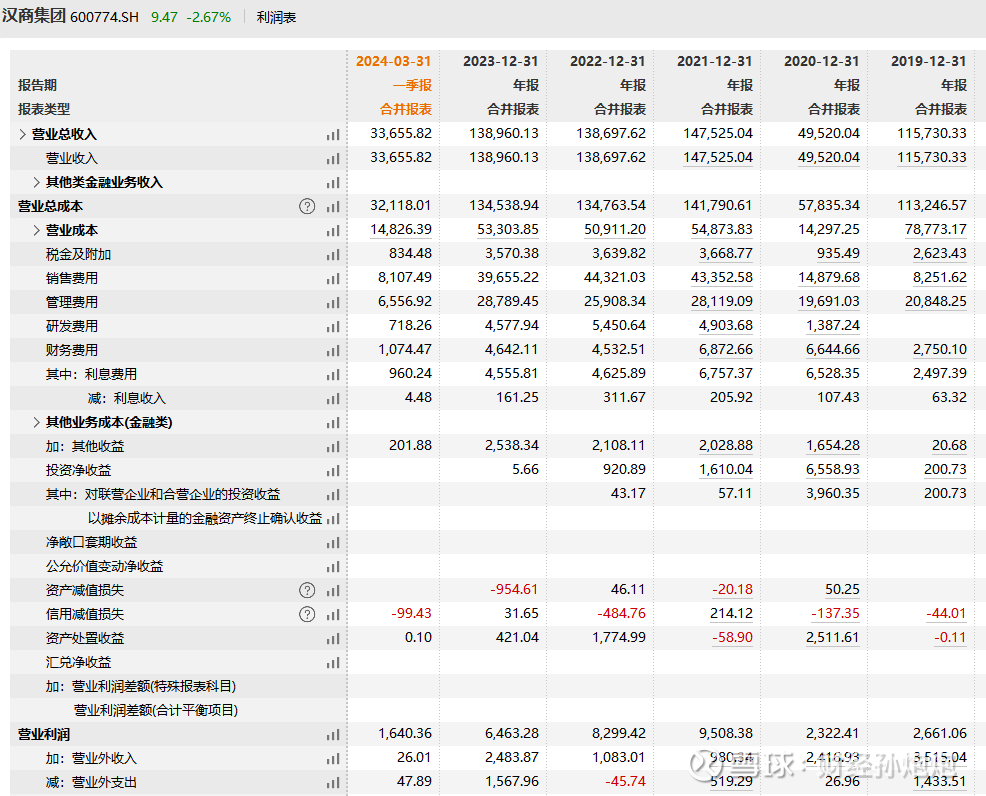Open the chart icon for 营业总成本

[333, 206]
